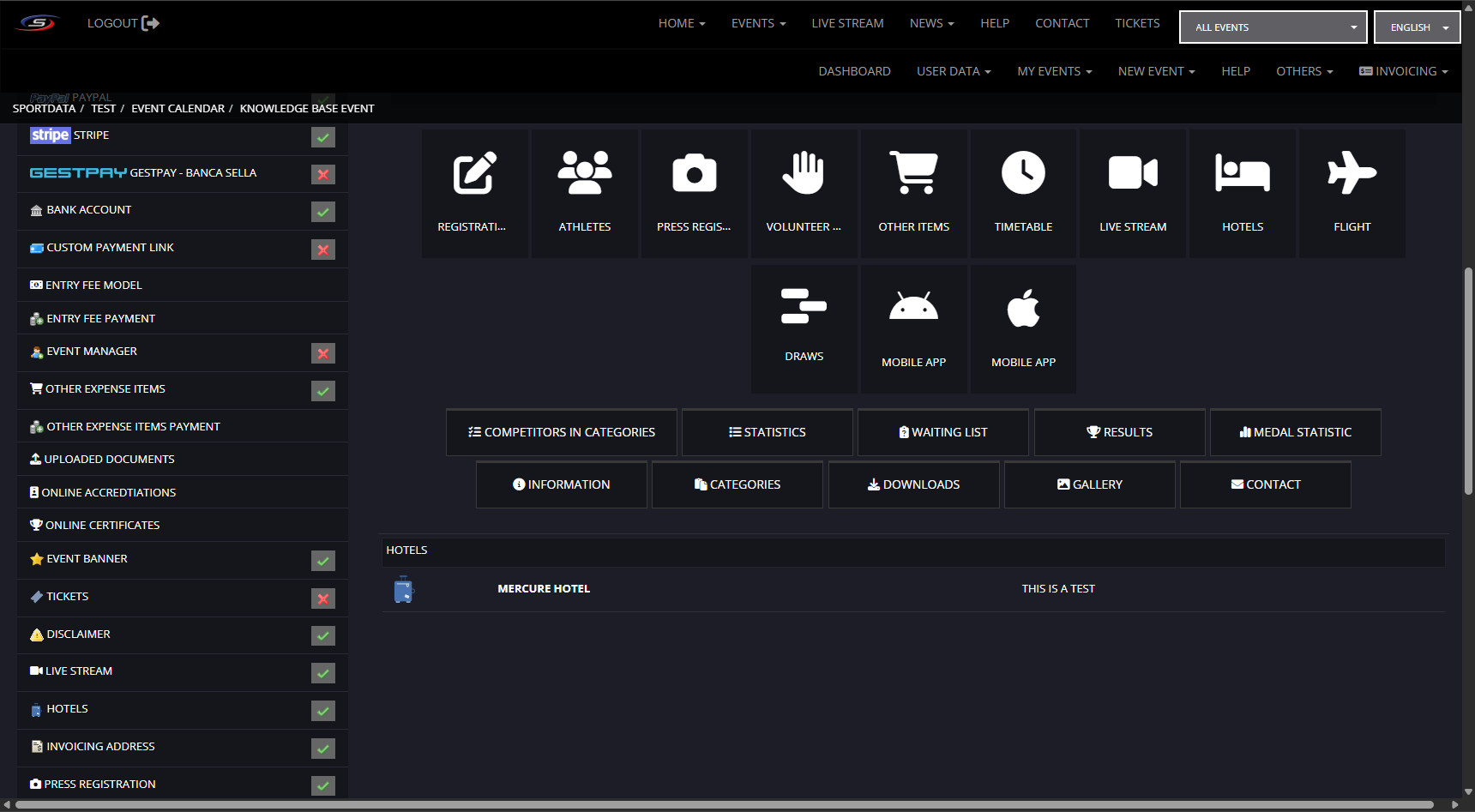Expand the Invoicing menu

point(1404,71)
